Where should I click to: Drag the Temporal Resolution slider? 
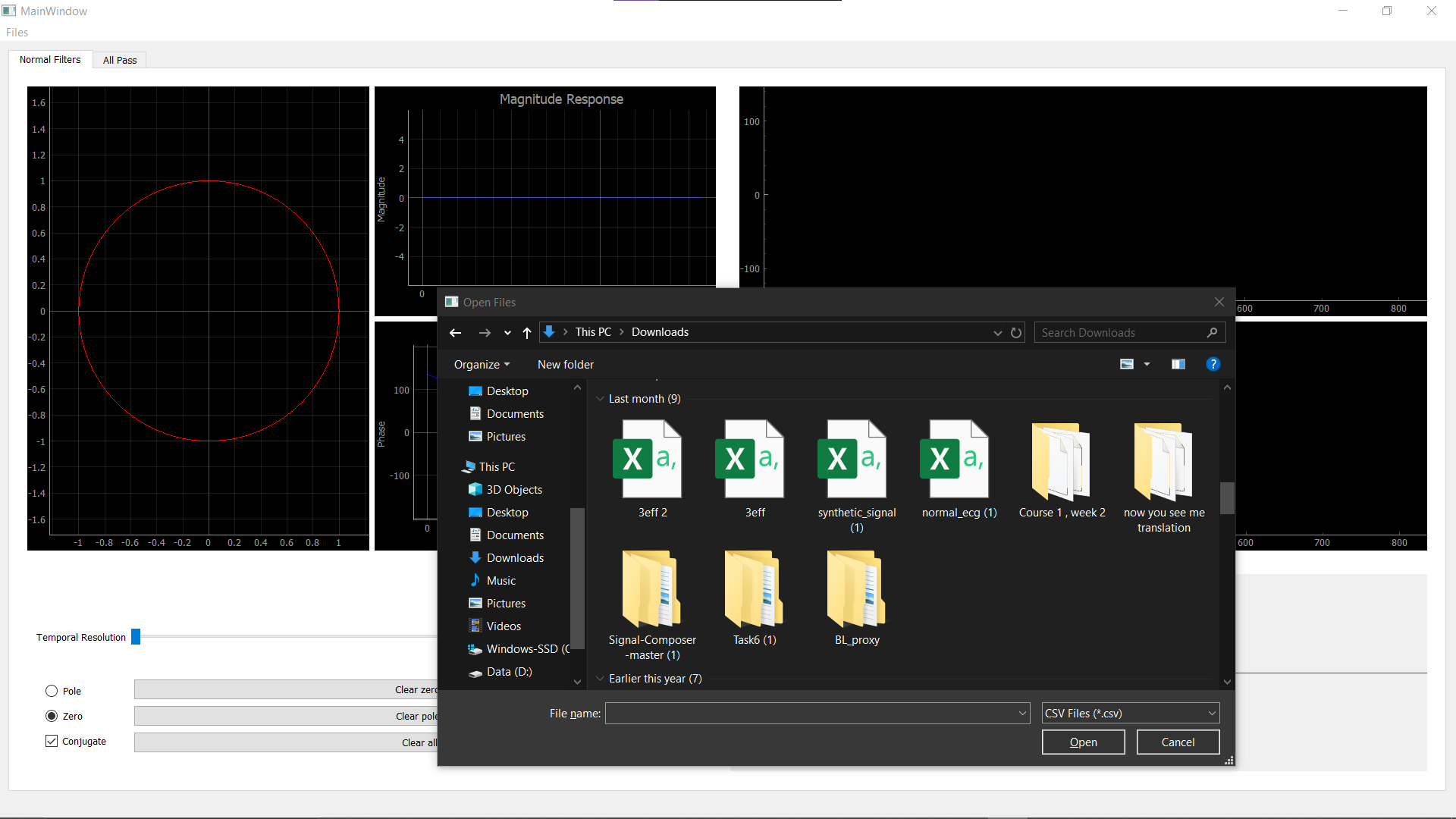134,637
